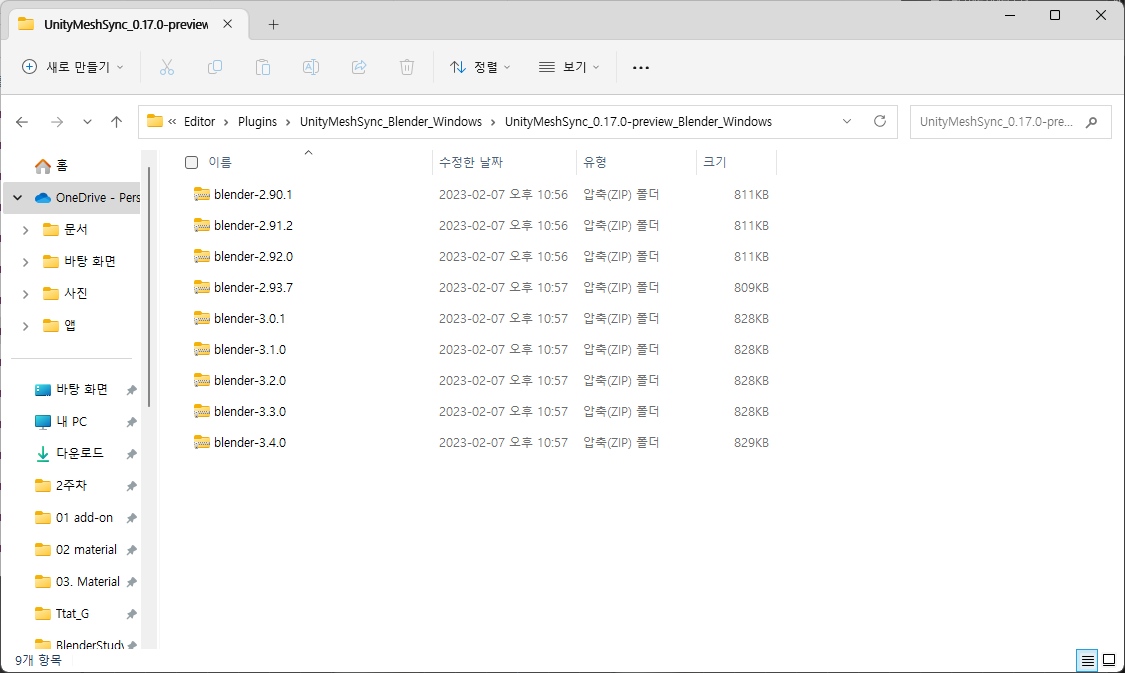This screenshot has height=673, width=1125.
Task: Refresh the current folder view
Action: point(880,121)
